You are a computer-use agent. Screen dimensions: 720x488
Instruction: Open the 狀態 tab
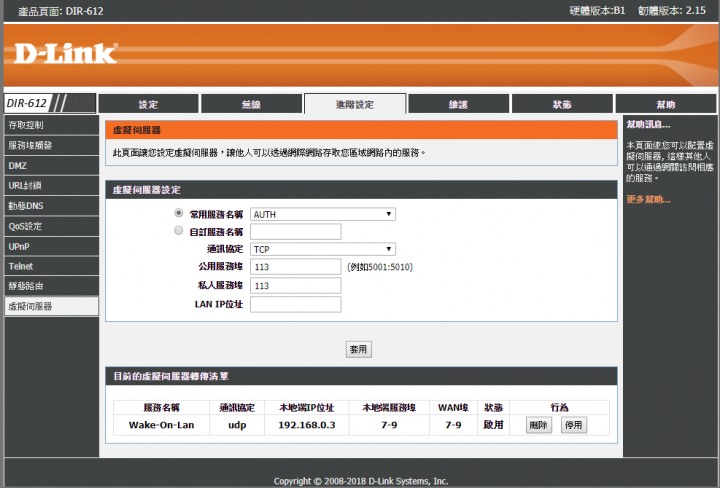[562, 104]
